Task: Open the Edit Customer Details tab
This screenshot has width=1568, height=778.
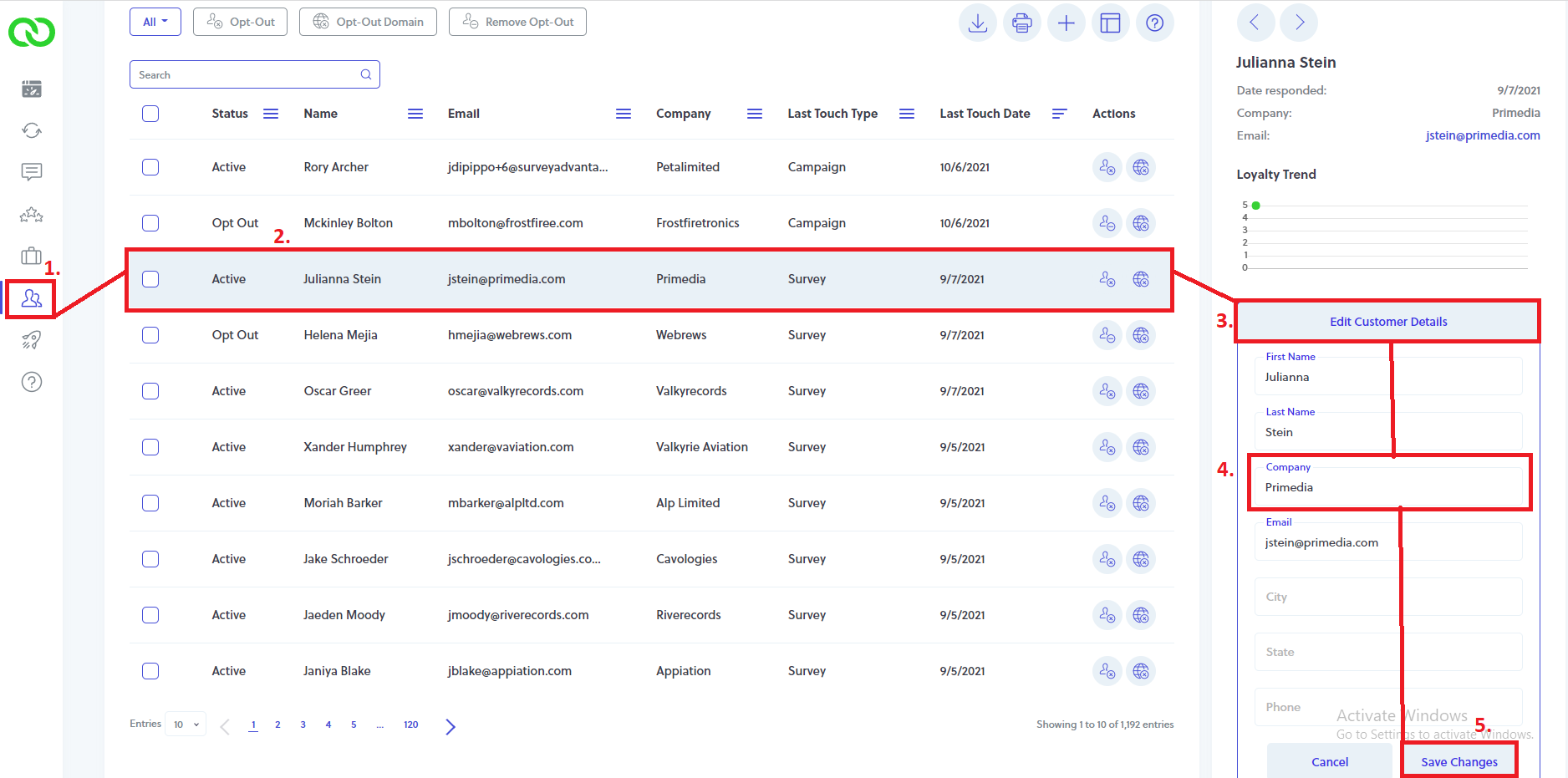Action: 1388,322
